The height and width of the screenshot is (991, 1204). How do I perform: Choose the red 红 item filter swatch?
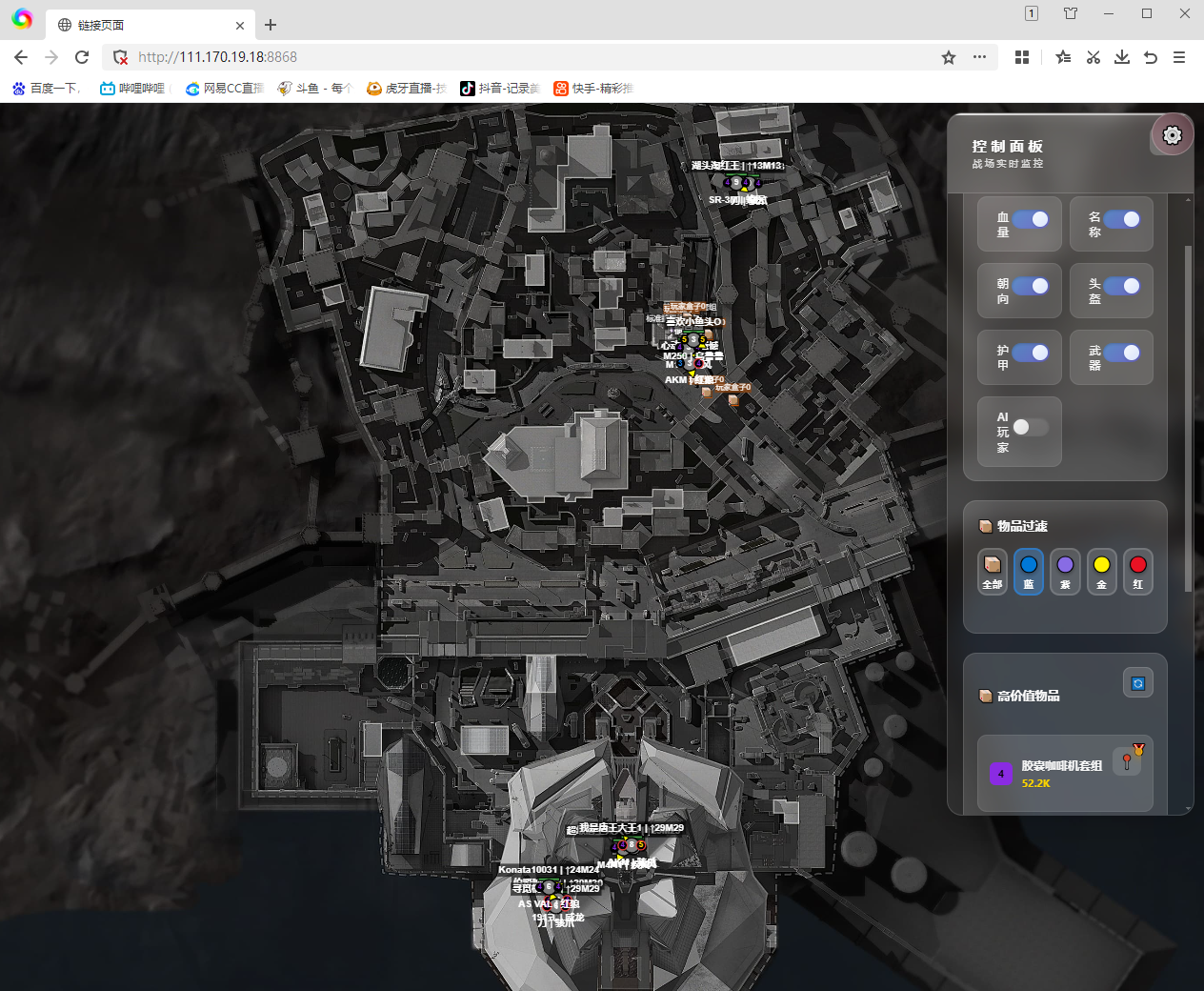coord(1137,572)
